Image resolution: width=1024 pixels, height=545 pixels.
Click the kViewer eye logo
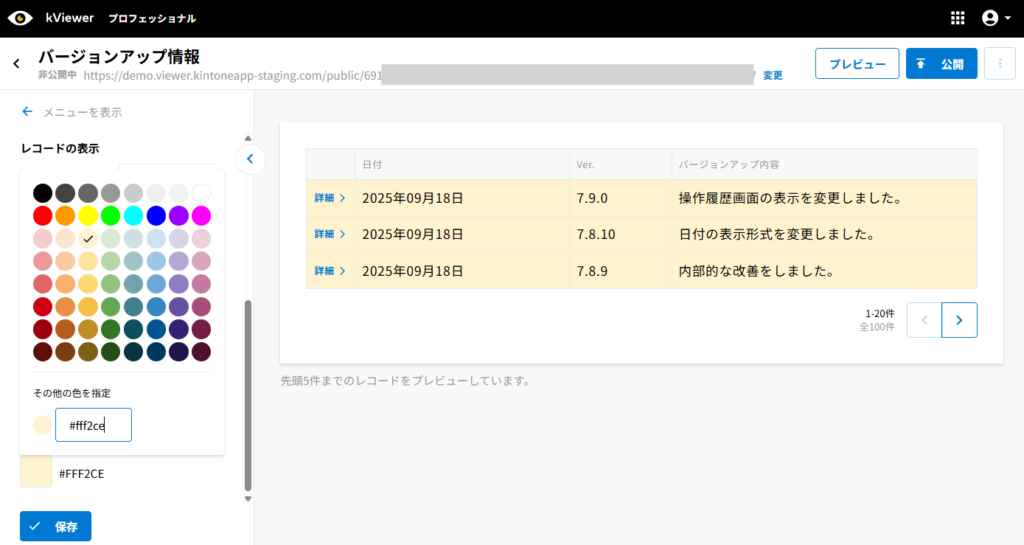20,18
